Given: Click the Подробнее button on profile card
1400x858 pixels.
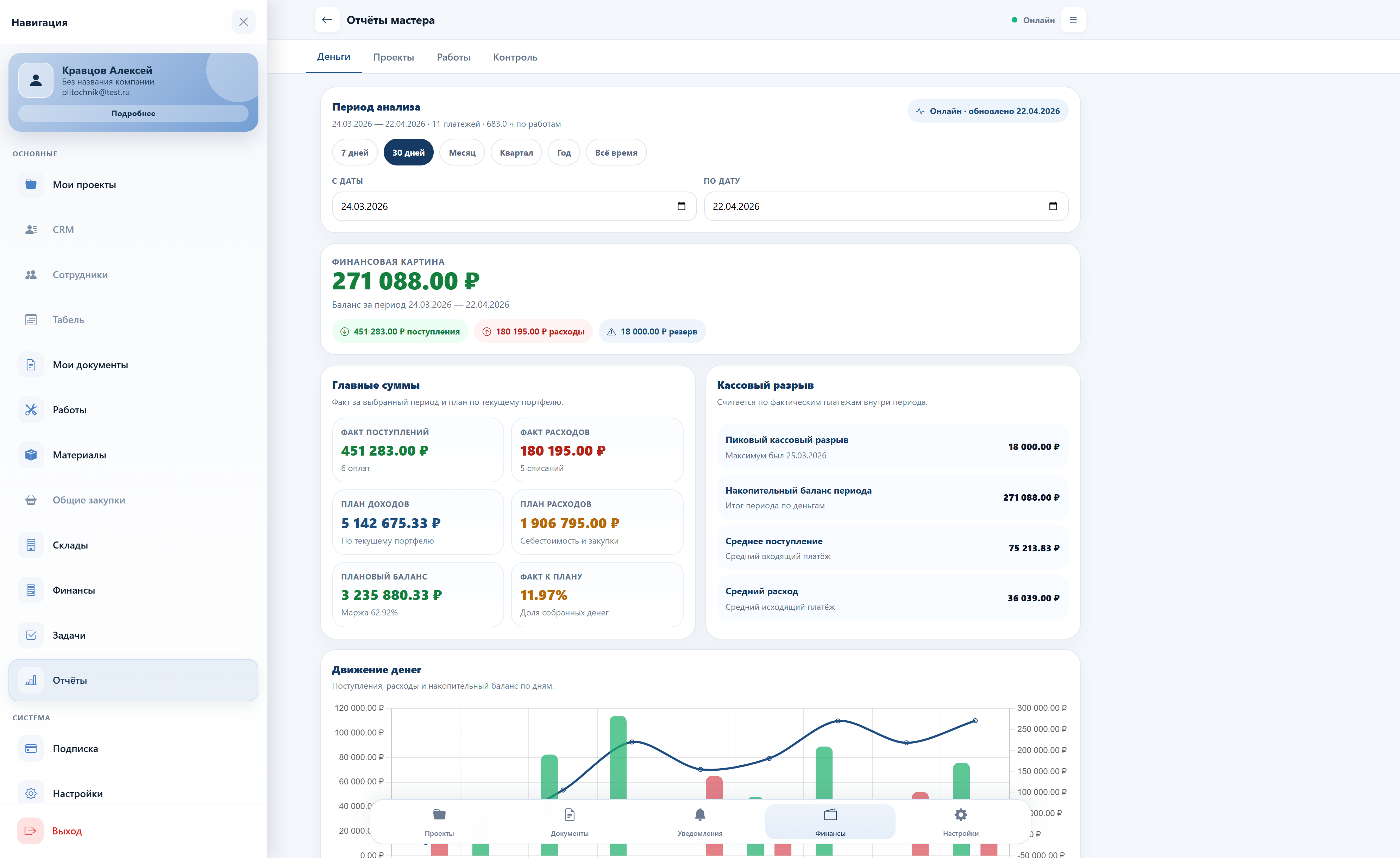Looking at the screenshot, I should [133, 114].
